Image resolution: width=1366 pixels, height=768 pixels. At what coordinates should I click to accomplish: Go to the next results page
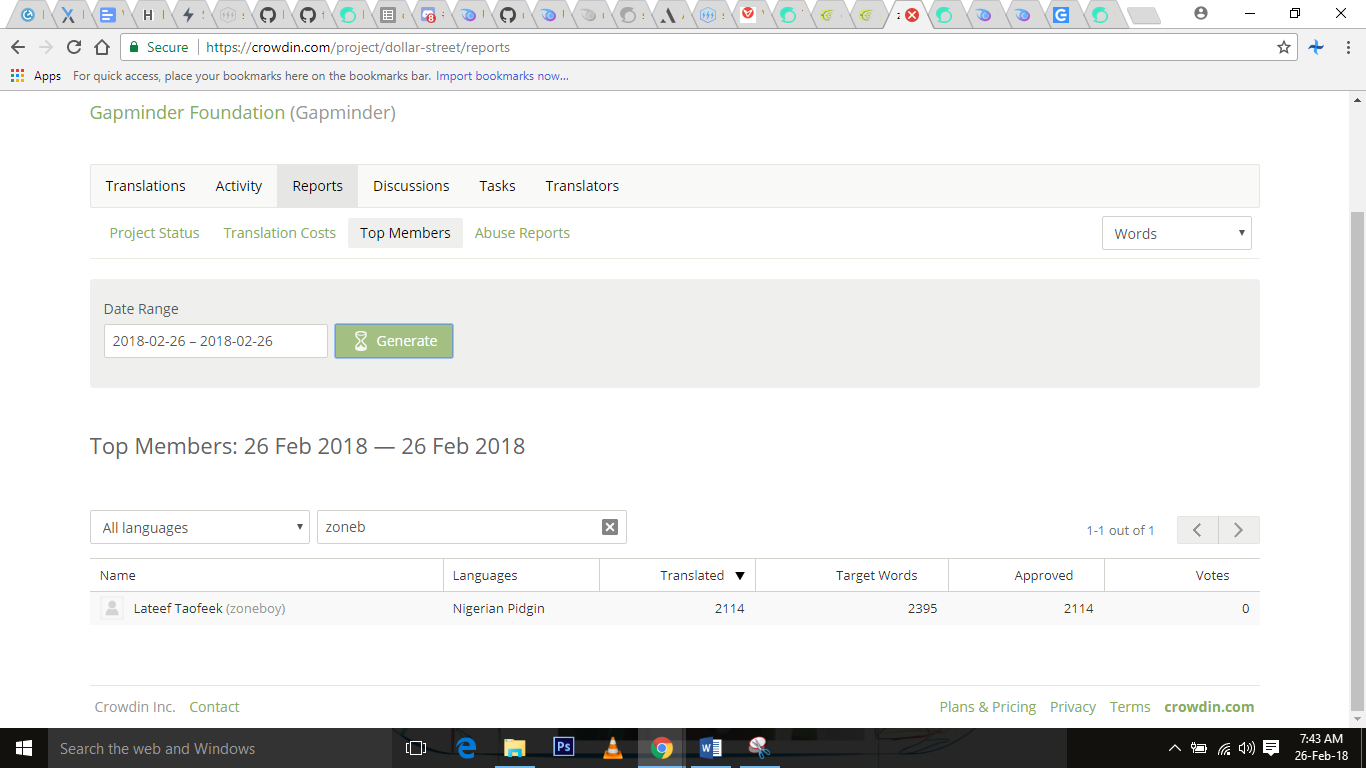point(1239,530)
